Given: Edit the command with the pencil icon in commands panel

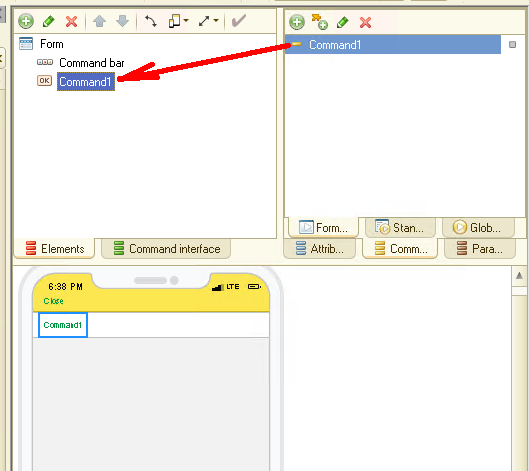Looking at the screenshot, I should [342, 23].
